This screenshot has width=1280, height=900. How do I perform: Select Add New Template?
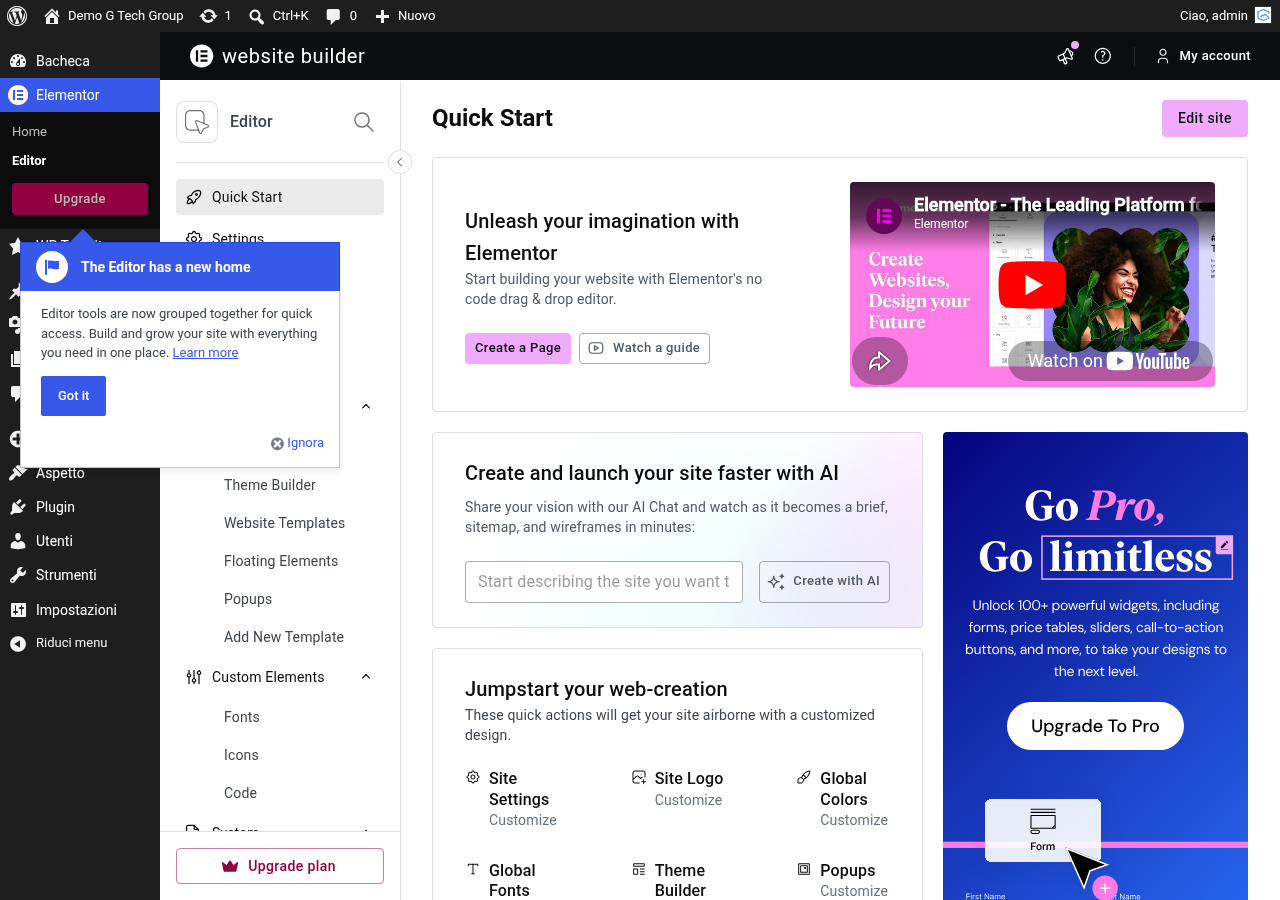point(284,637)
